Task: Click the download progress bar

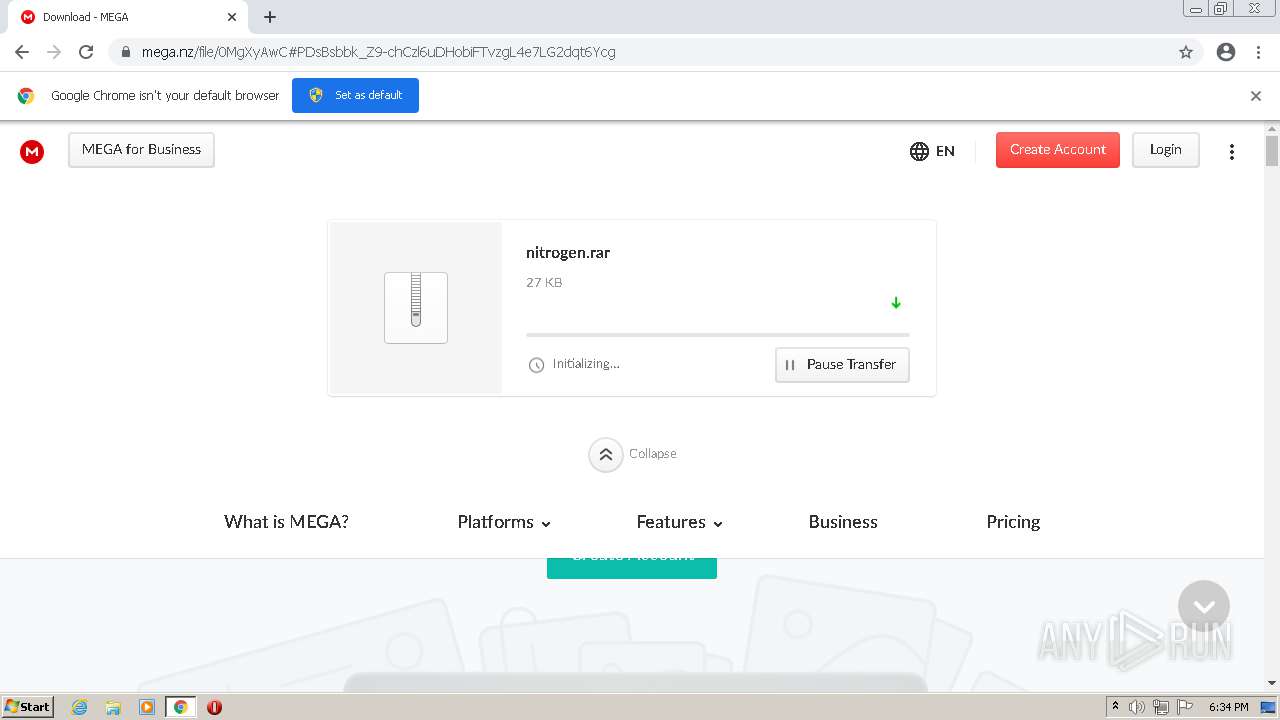Action: (718, 335)
